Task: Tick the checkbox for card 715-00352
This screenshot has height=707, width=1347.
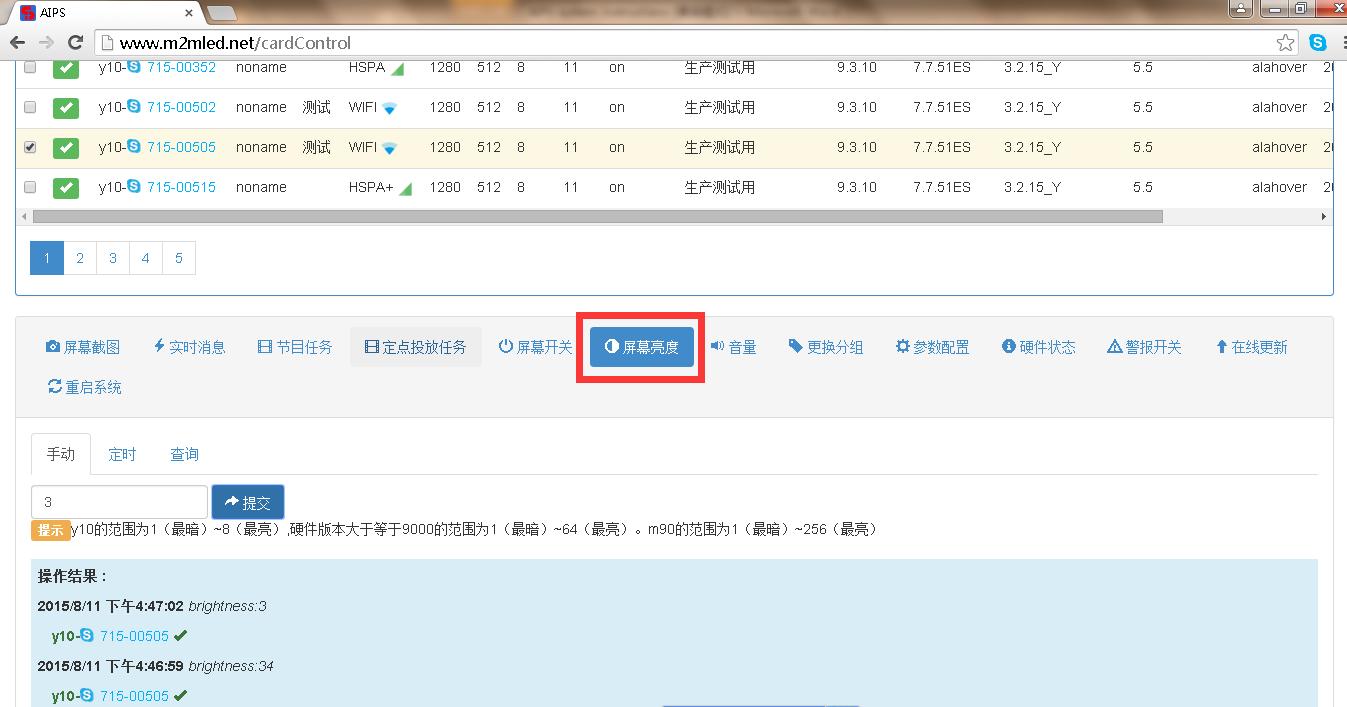Action: pyautogui.click(x=30, y=67)
